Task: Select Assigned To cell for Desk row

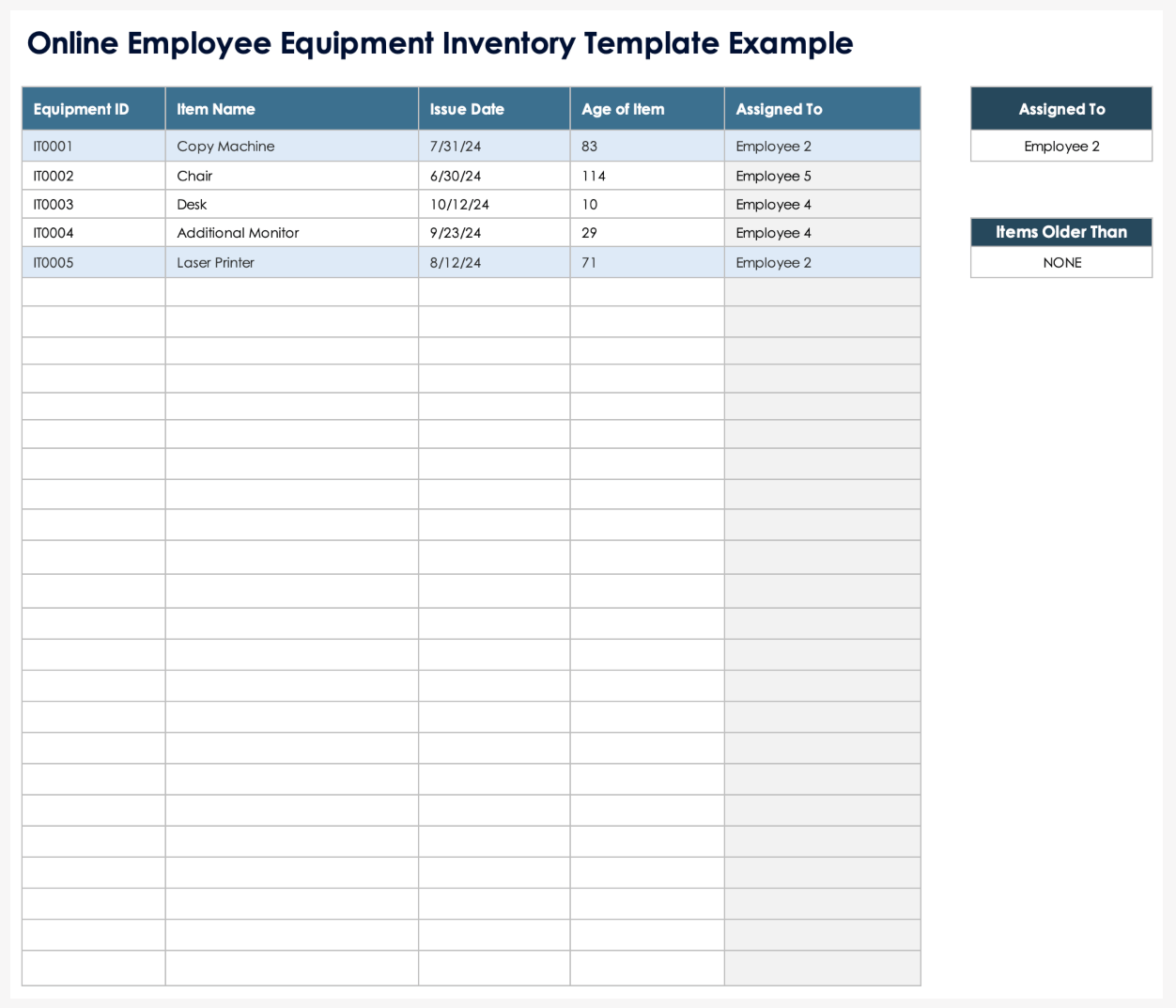Action: 822,205
